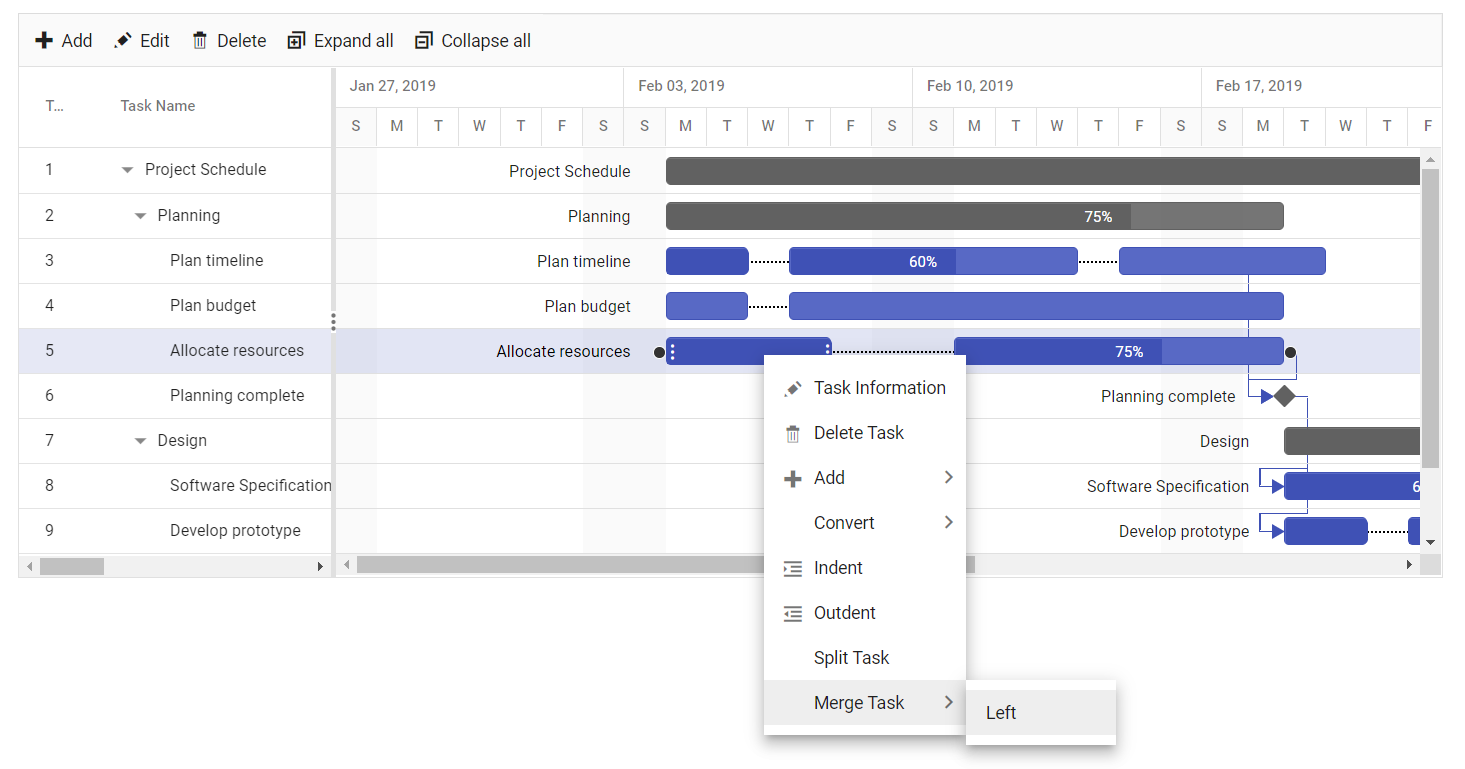Click the Task Name column header
Image resolution: width=1465 pixels, height=769 pixels.
point(158,106)
